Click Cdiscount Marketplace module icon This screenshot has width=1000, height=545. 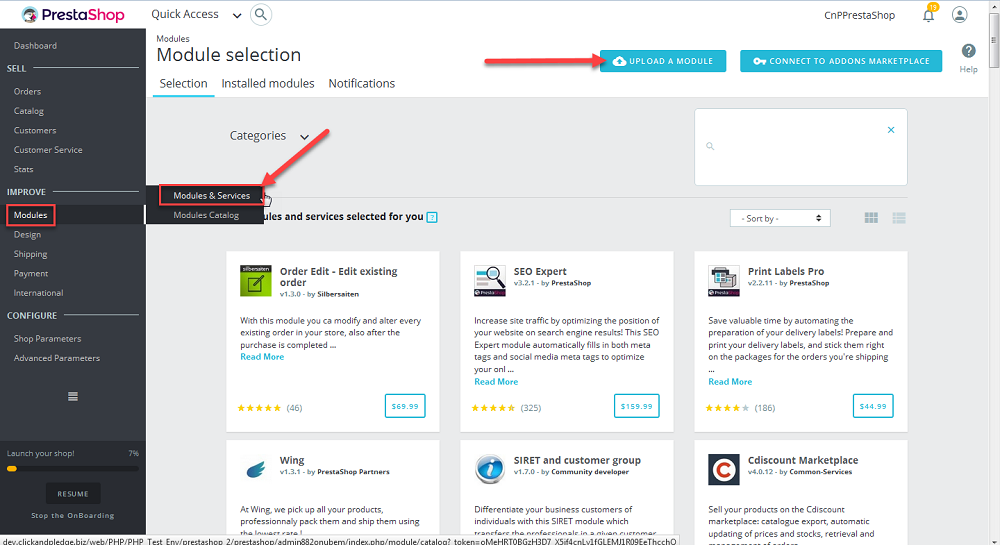coord(724,470)
